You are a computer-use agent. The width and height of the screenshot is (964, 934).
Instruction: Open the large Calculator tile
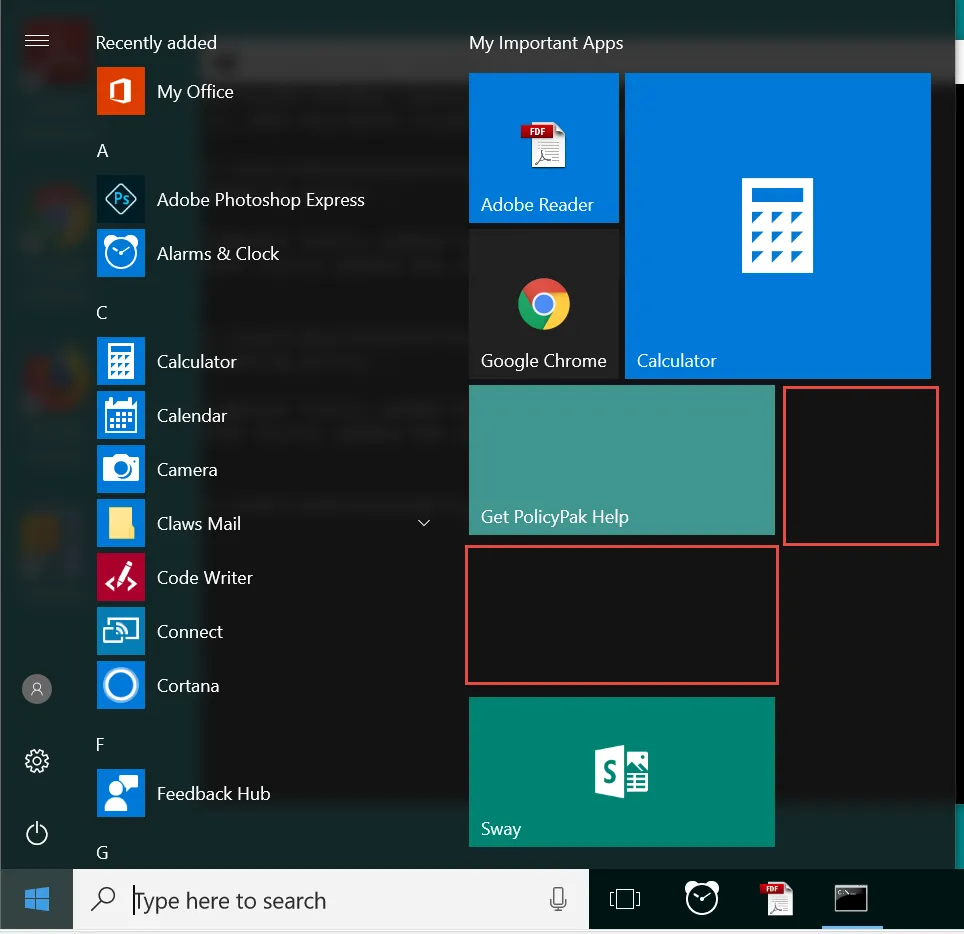point(777,226)
